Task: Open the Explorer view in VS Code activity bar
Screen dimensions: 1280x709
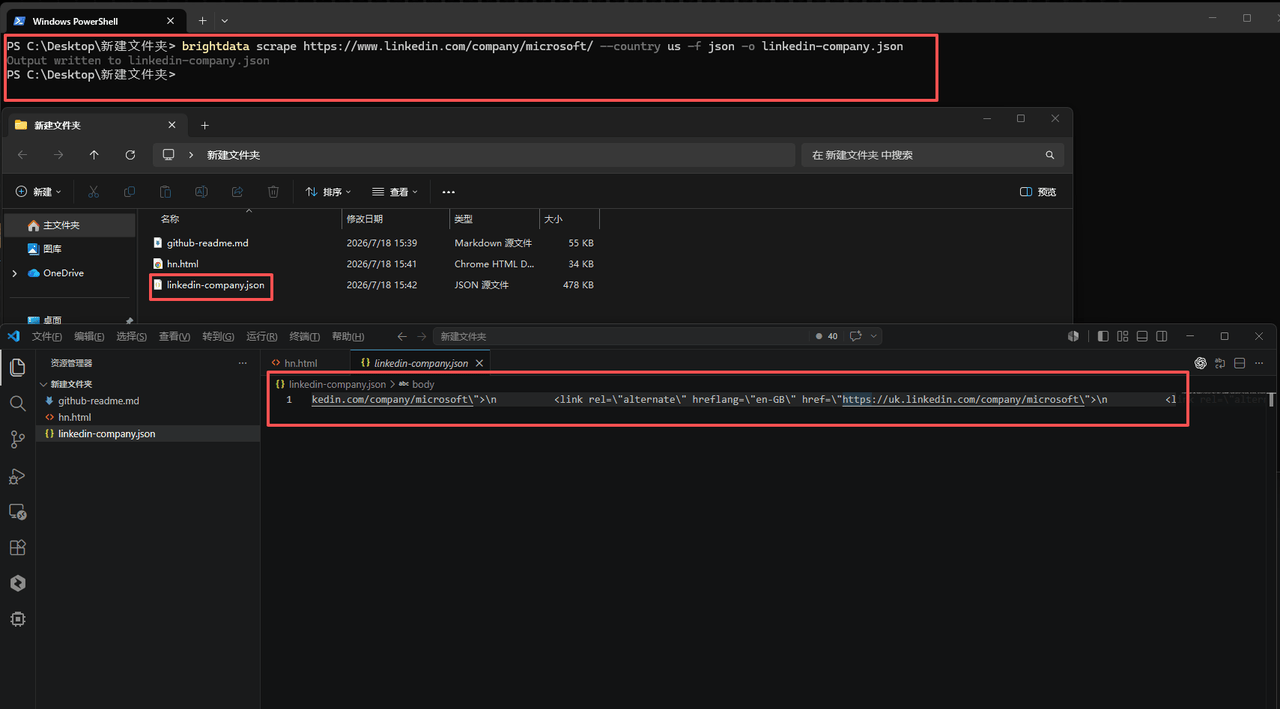Action: (17, 368)
